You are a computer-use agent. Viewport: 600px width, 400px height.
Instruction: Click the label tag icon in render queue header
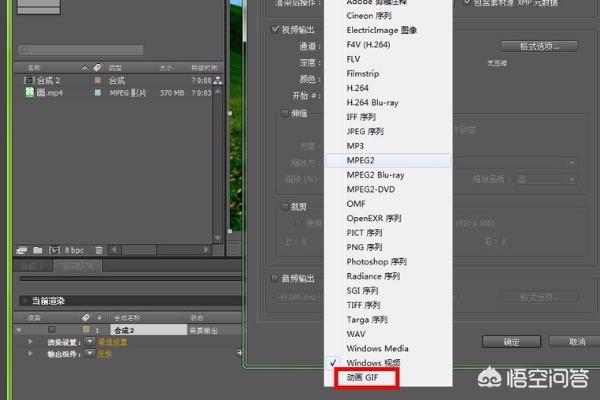(86, 317)
